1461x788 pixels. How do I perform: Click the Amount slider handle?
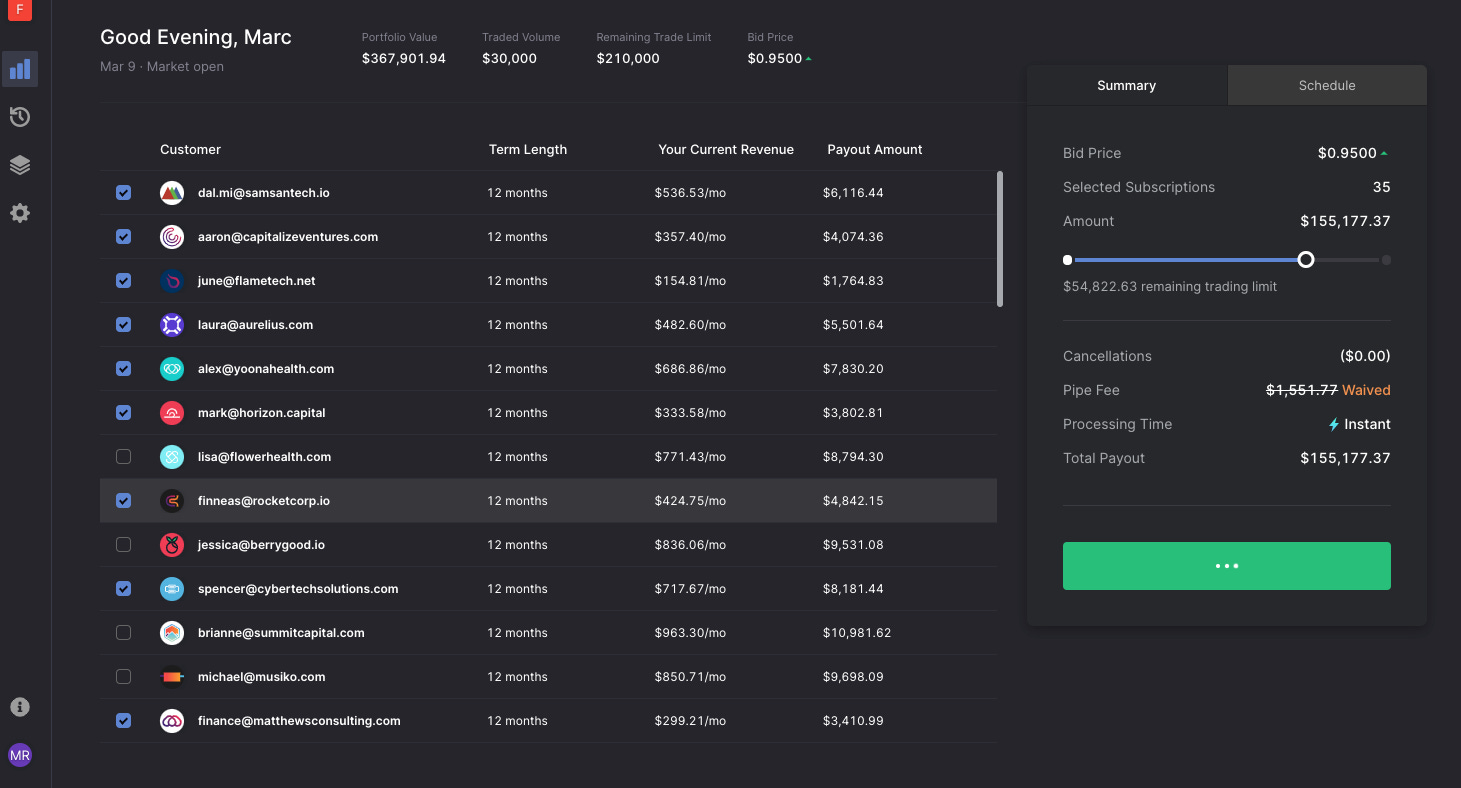[1305, 259]
